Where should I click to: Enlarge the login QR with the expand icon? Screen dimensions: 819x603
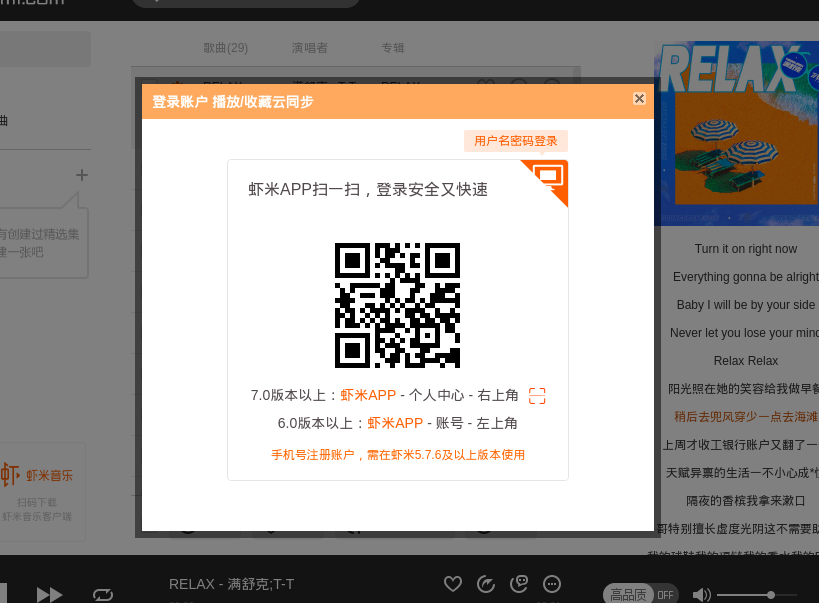[x=537, y=395]
